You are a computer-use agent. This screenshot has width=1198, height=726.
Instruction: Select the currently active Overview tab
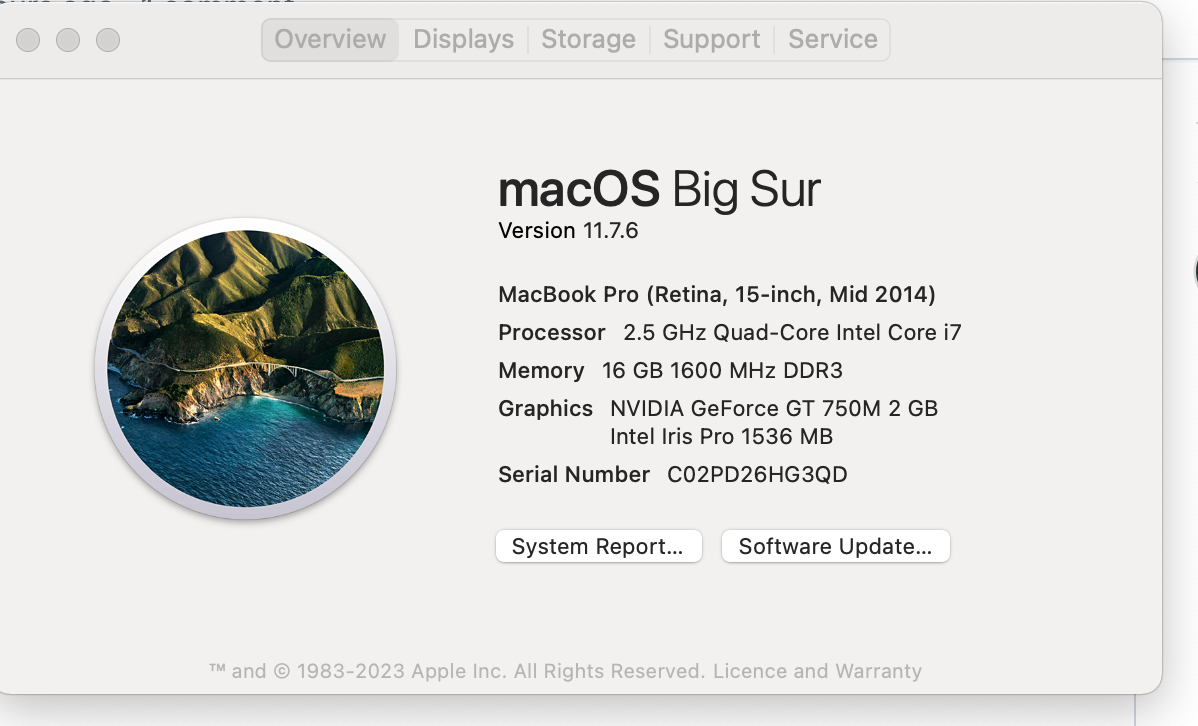click(330, 39)
